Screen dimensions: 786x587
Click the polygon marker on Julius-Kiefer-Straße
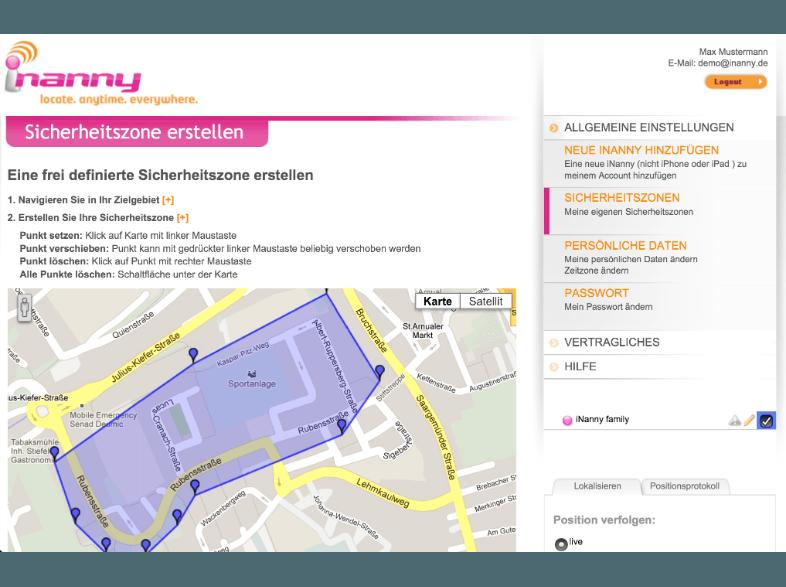(x=193, y=354)
